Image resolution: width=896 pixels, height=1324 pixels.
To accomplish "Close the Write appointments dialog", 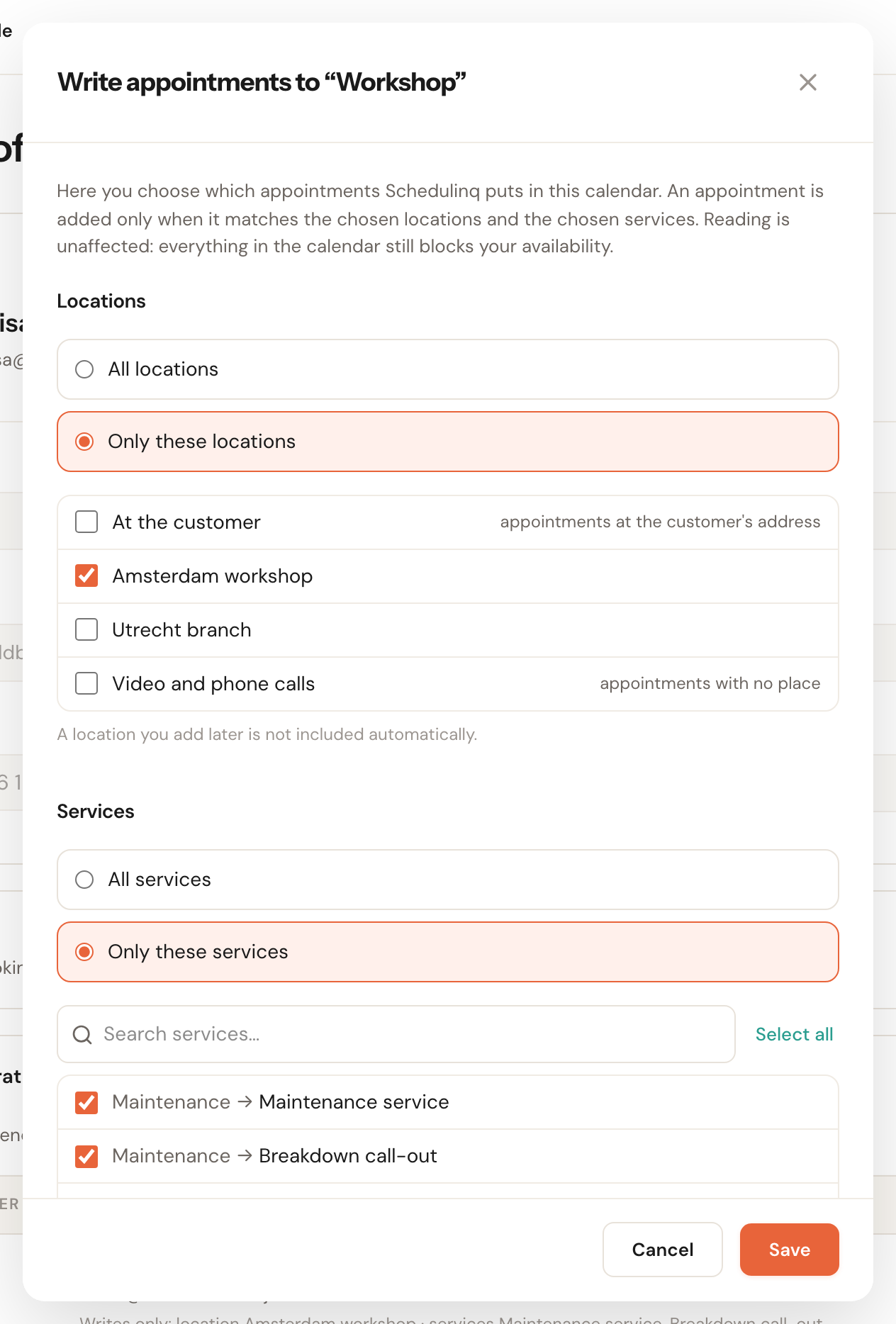I will (x=807, y=82).
